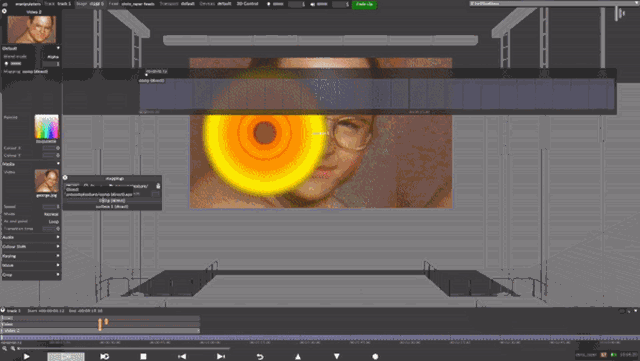Viewport: 640px width, 361px height.
Task: Click the timeline minimap thumbnail
Action: coord(66,357)
